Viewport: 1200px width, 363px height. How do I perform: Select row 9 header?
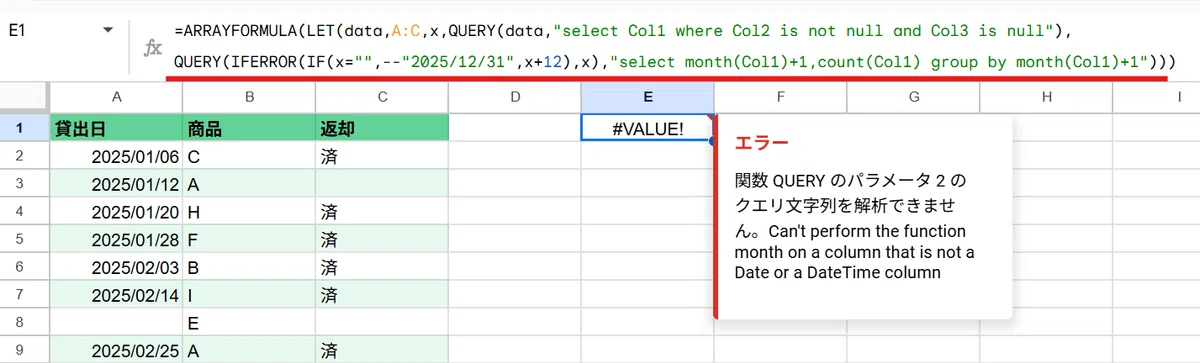tap(24, 351)
